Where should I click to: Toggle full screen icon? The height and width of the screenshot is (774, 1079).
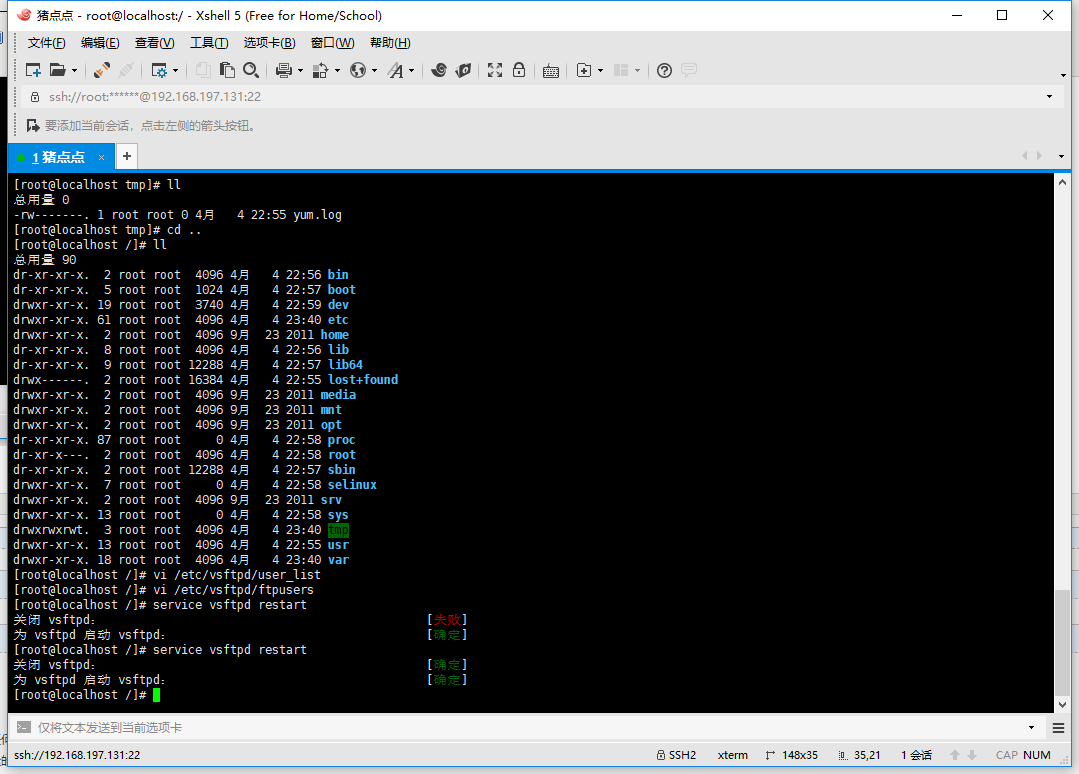tap(495, 70)
